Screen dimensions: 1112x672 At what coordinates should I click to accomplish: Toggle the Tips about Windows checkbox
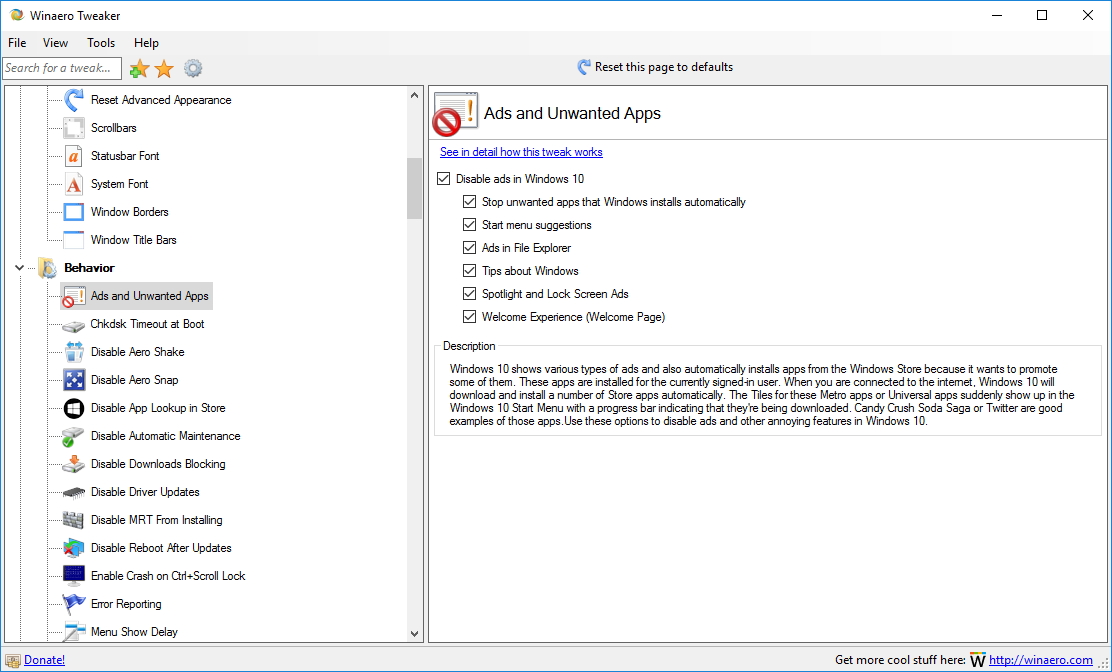pos(469,271)
